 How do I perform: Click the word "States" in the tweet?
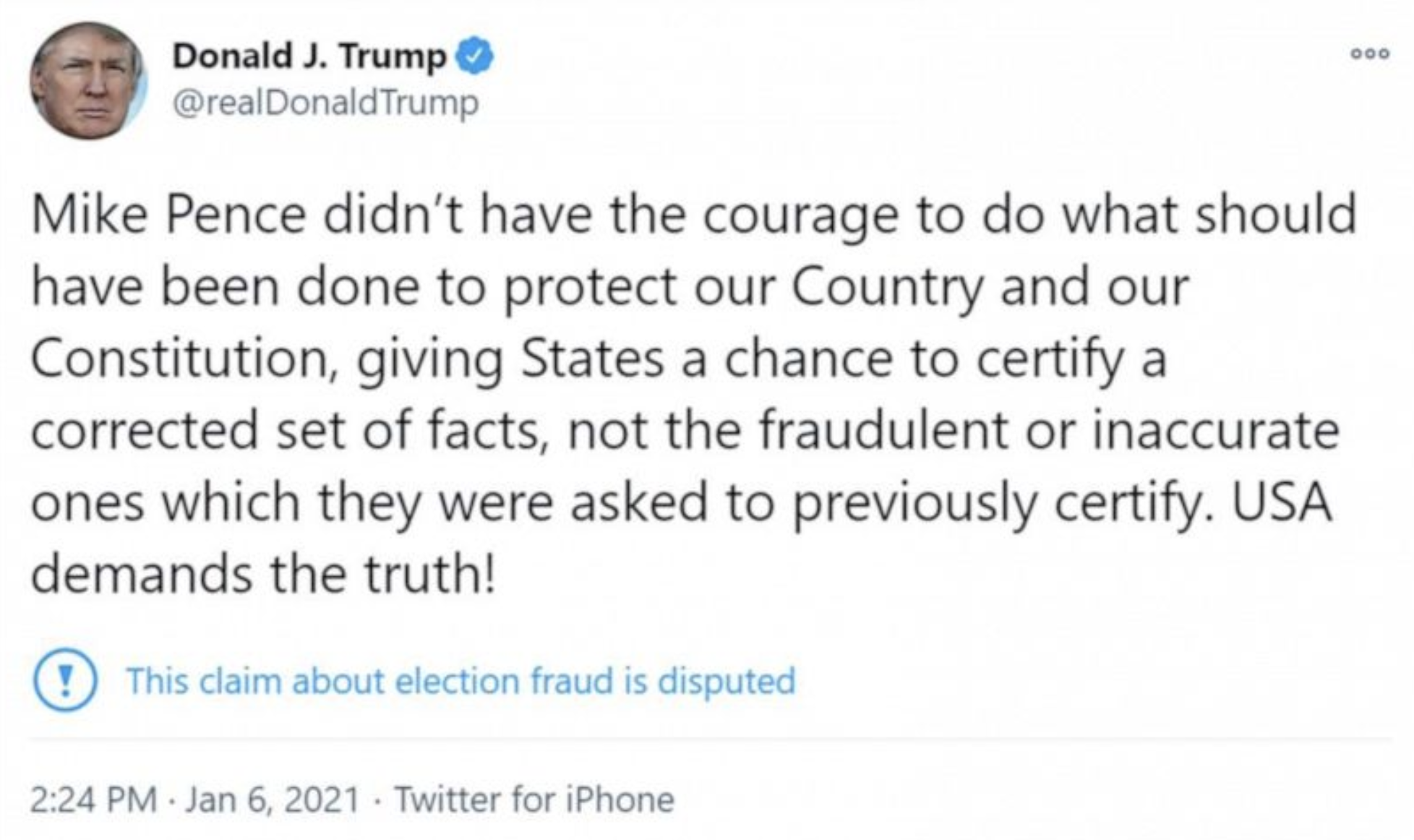click(591, 359)
